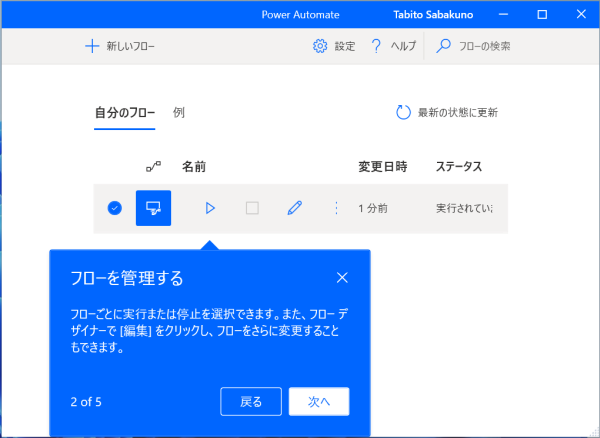Click the 1 分前 modified time cell
The image size is (600, 438).
[x=373, y=208]
